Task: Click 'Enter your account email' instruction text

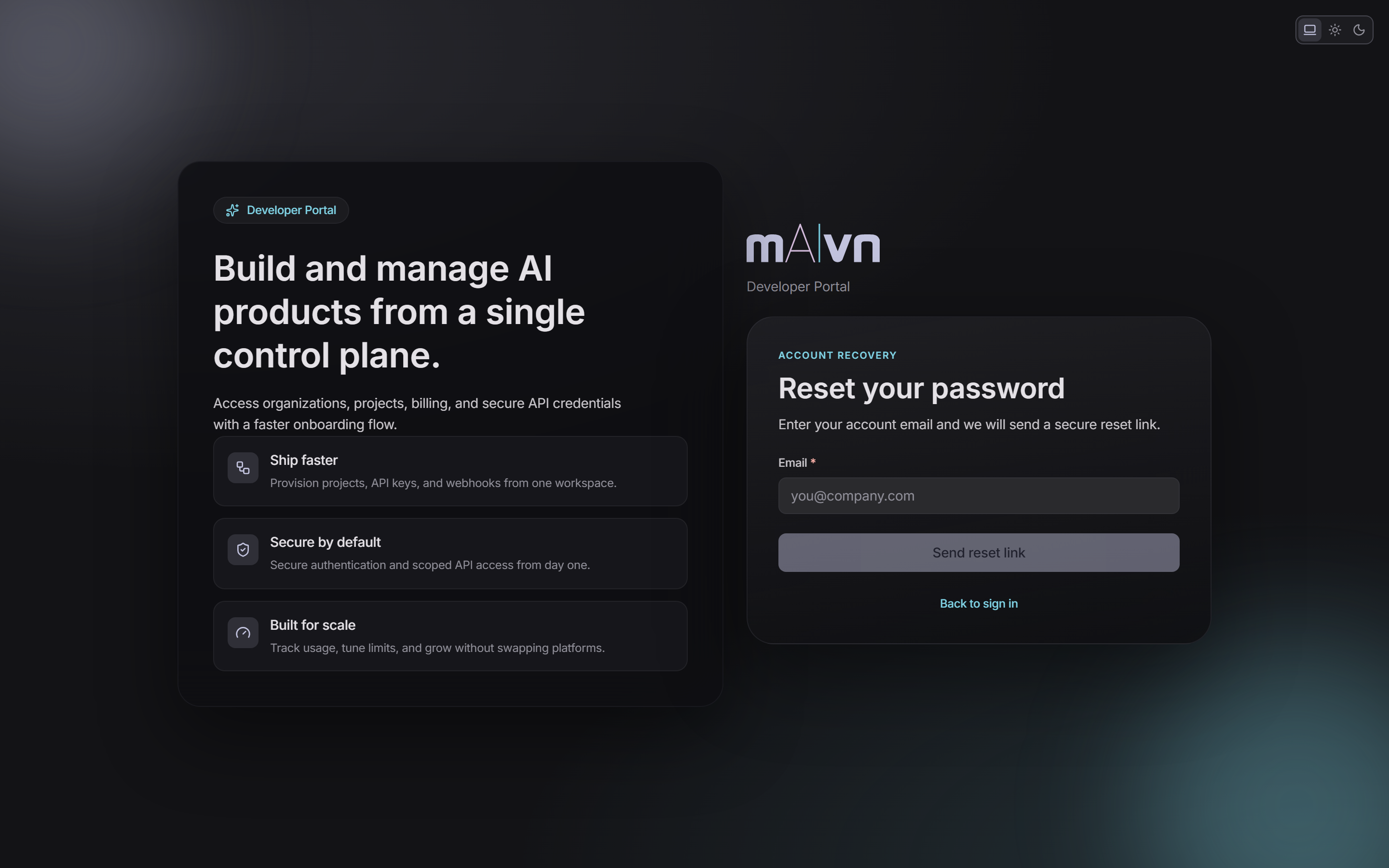Action: (969, 424)
